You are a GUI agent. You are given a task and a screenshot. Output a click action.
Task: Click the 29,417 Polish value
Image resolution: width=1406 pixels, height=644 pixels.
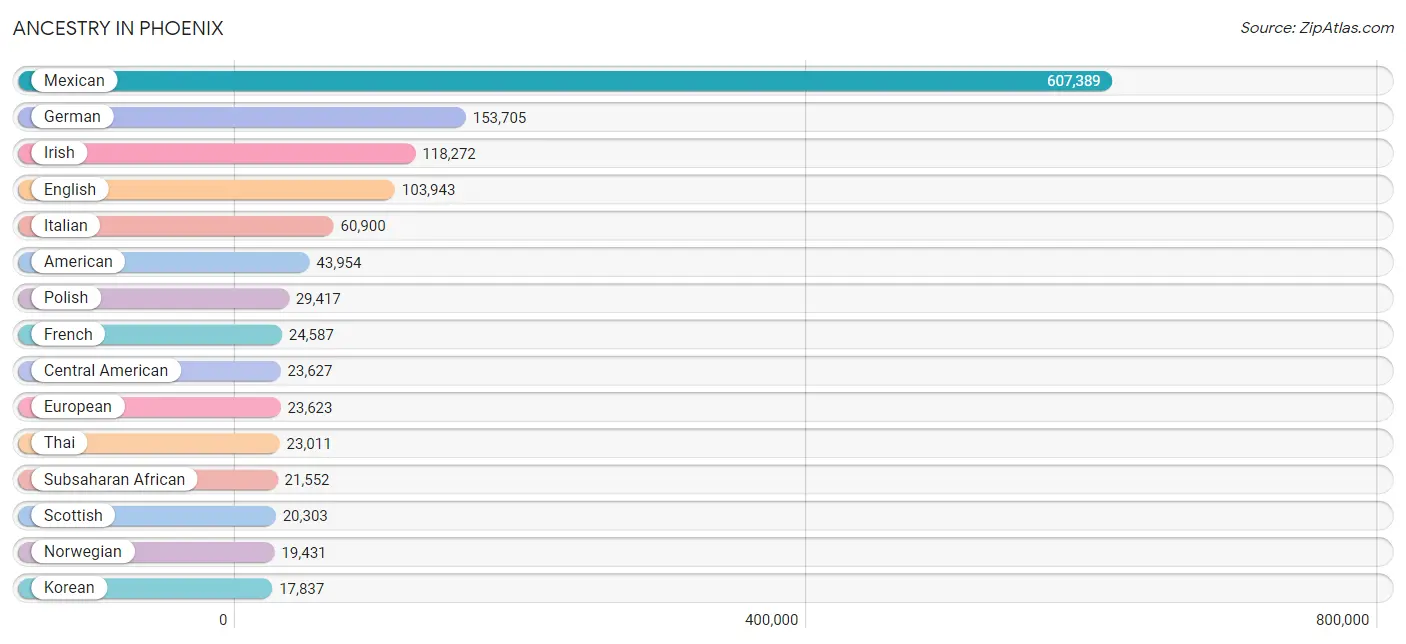coord(318,298)
